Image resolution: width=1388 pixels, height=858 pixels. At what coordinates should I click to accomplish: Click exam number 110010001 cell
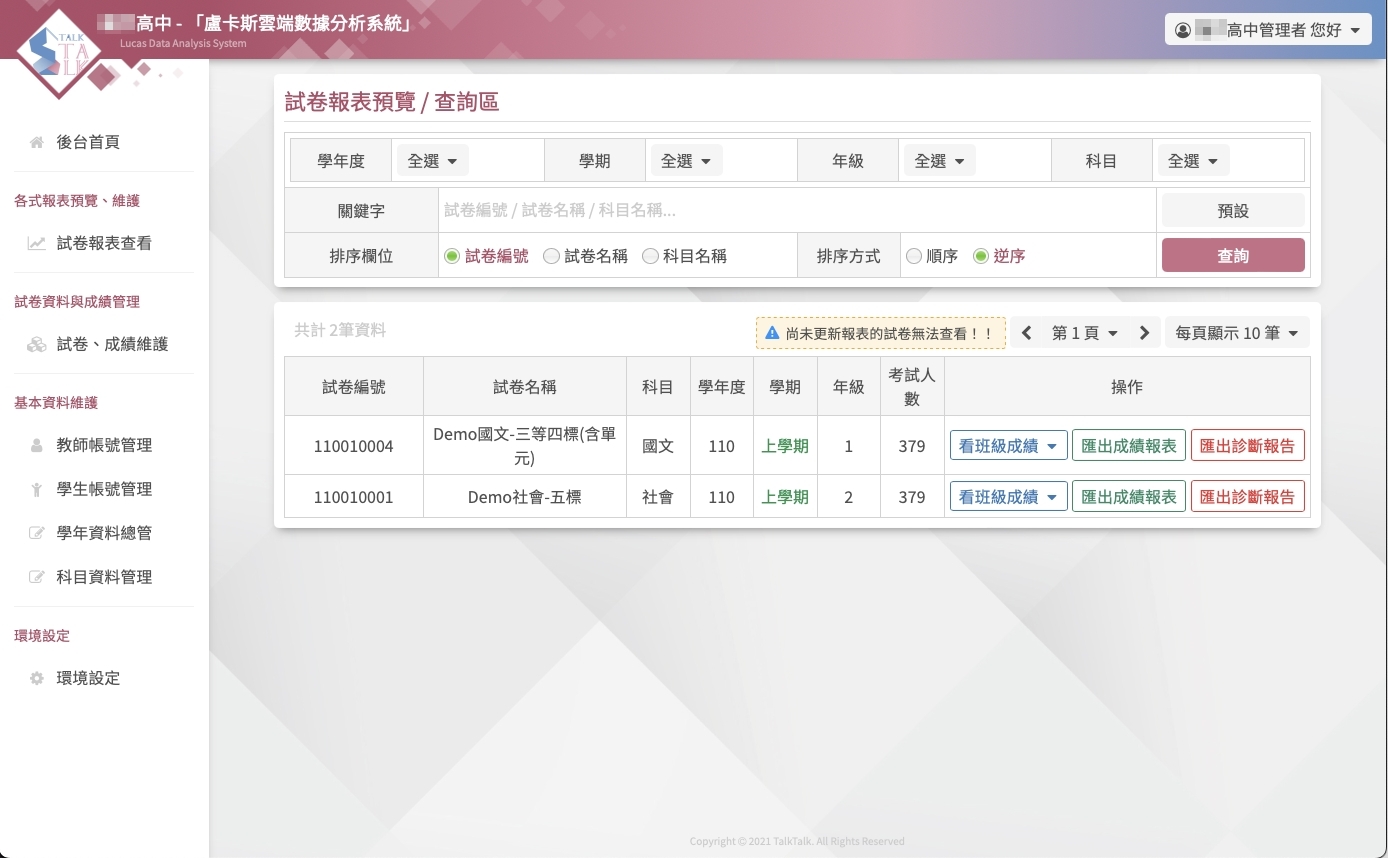coord(354,497)
